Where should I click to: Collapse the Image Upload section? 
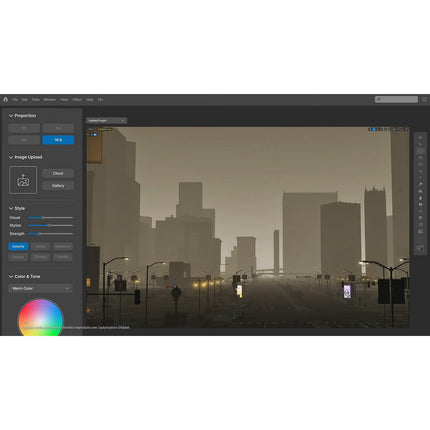point(11,157)
